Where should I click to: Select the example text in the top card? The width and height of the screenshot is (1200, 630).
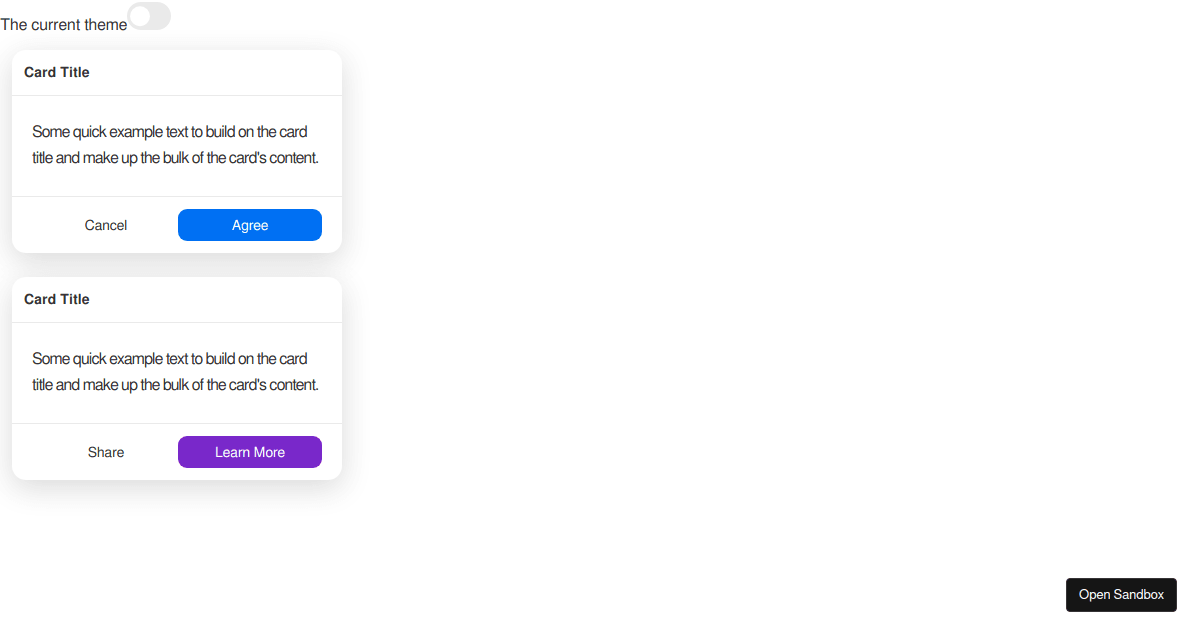click(175, 144)
